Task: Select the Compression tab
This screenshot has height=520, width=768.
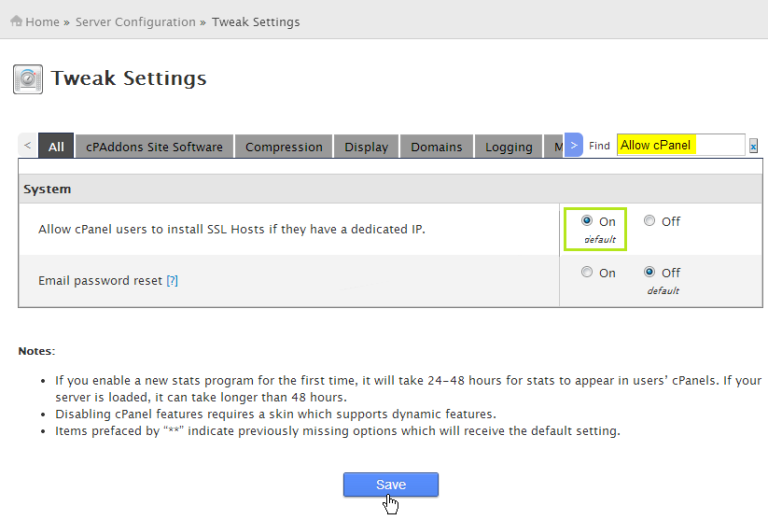Action: tap(284, 147)
